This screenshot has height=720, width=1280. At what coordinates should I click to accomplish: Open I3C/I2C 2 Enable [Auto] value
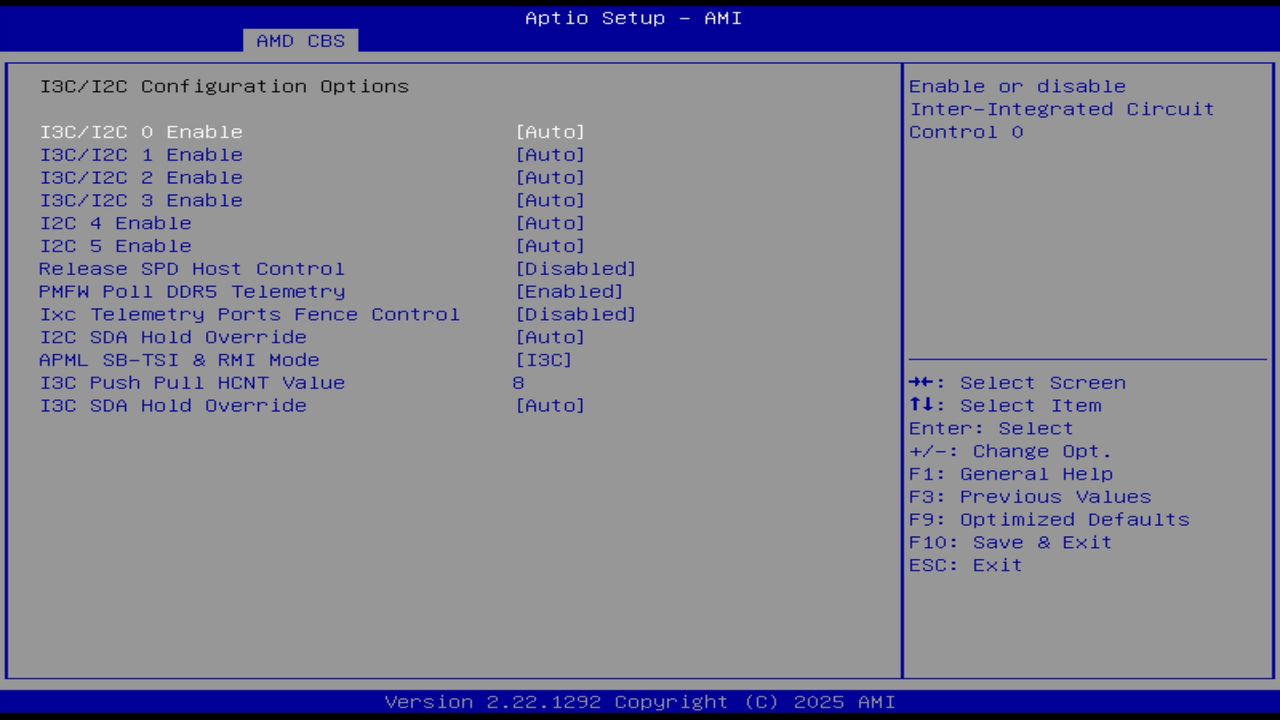[550, 178]
